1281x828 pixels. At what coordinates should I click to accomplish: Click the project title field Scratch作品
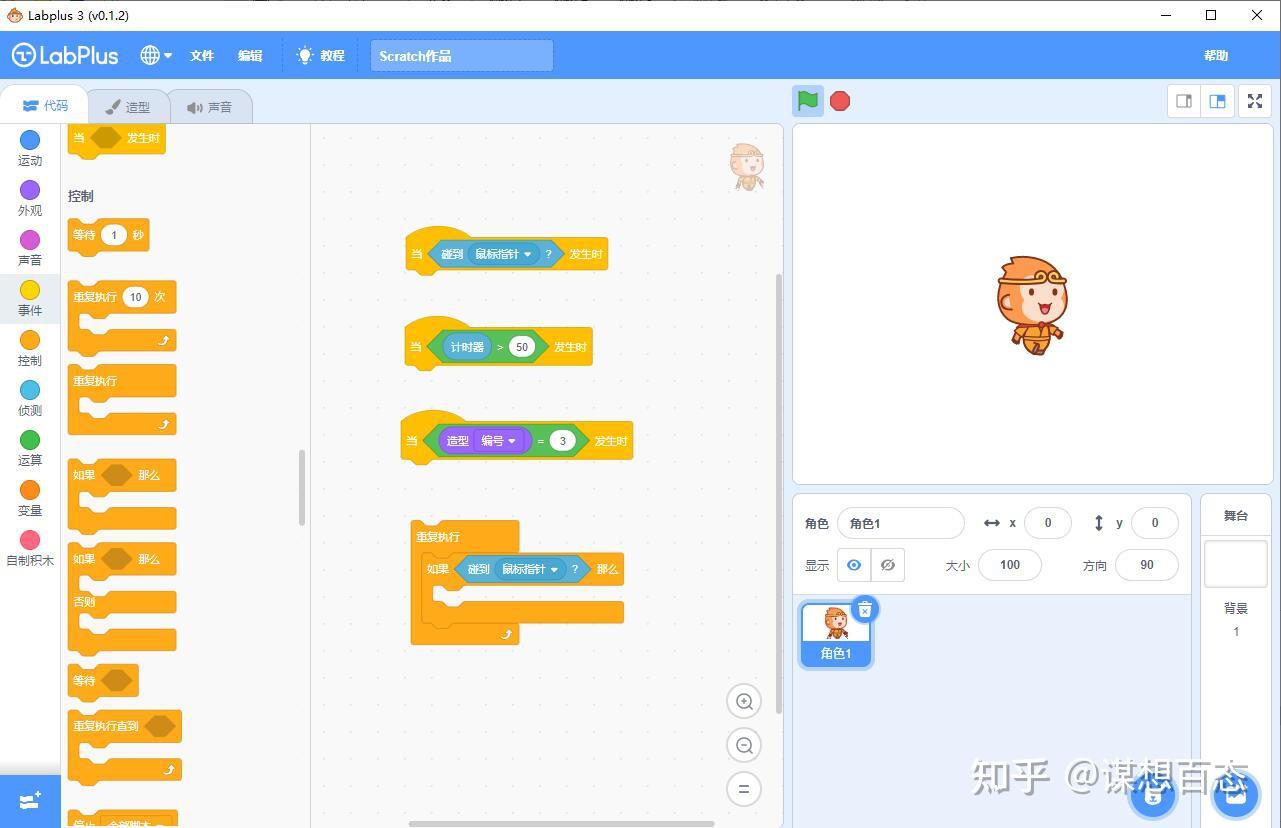point(460,55)
